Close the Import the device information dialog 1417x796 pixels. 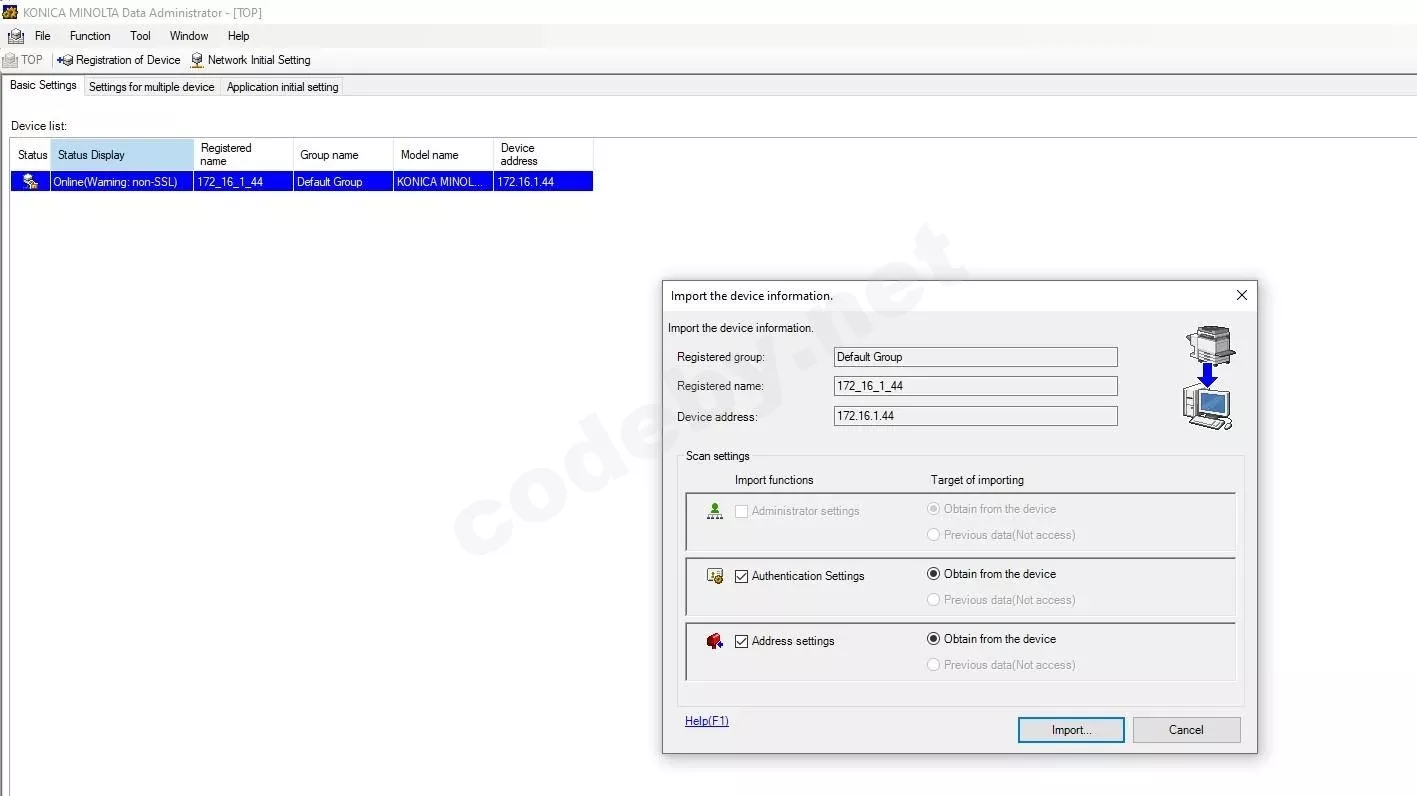(1241, 295)
